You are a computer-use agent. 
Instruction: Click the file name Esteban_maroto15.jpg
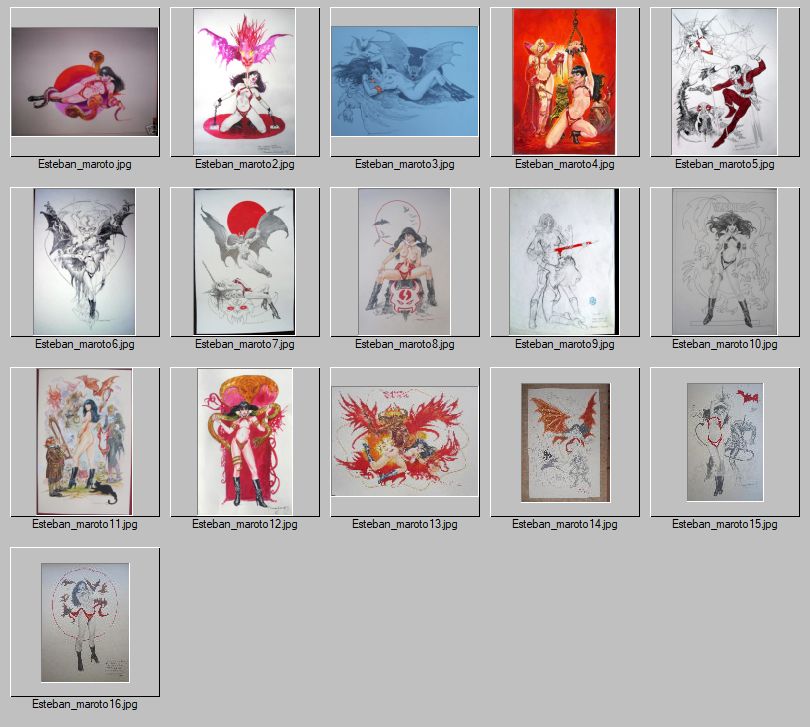pos(725,524)
